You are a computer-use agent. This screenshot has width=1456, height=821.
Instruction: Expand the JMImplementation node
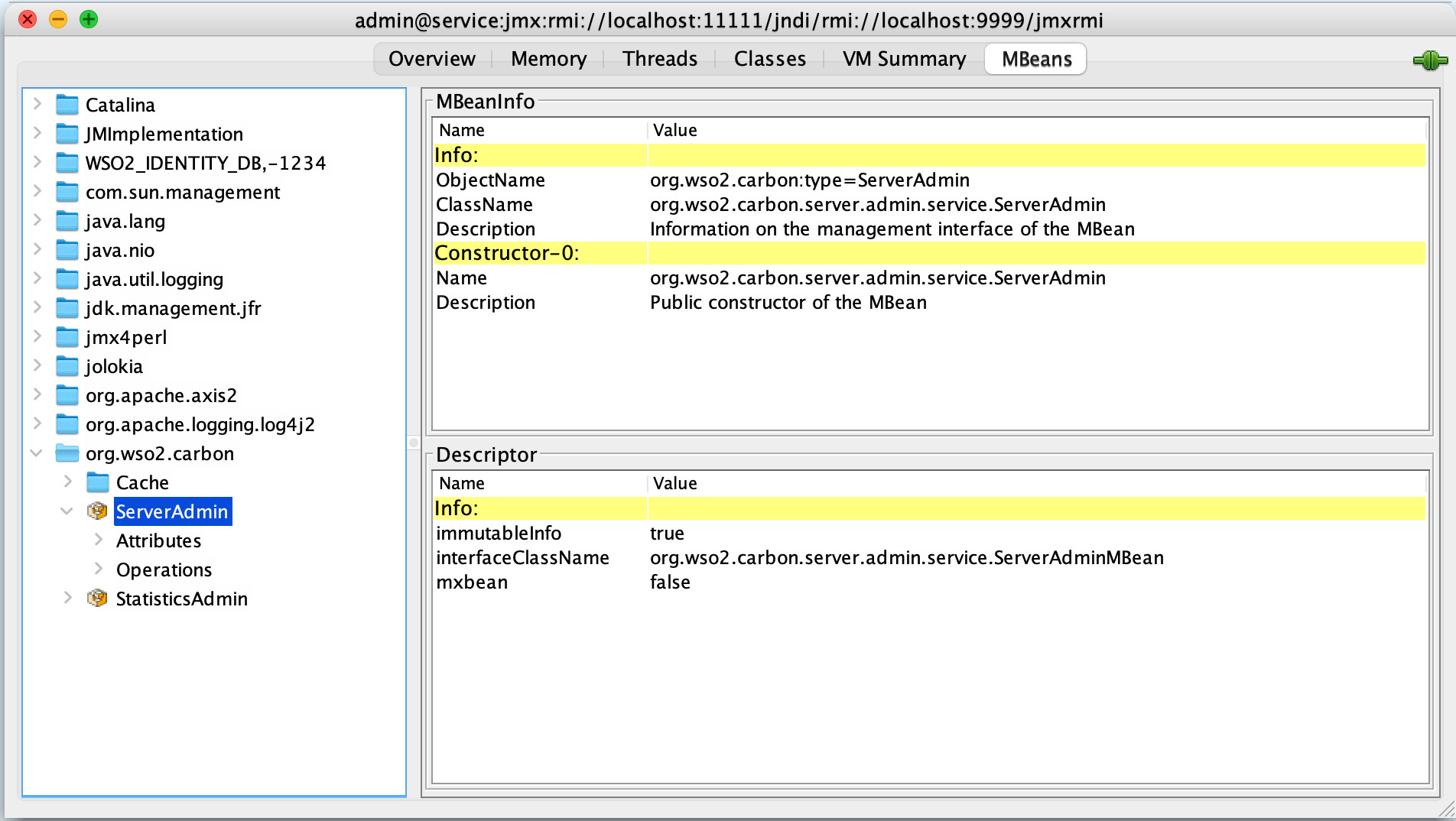coord(37,133)
